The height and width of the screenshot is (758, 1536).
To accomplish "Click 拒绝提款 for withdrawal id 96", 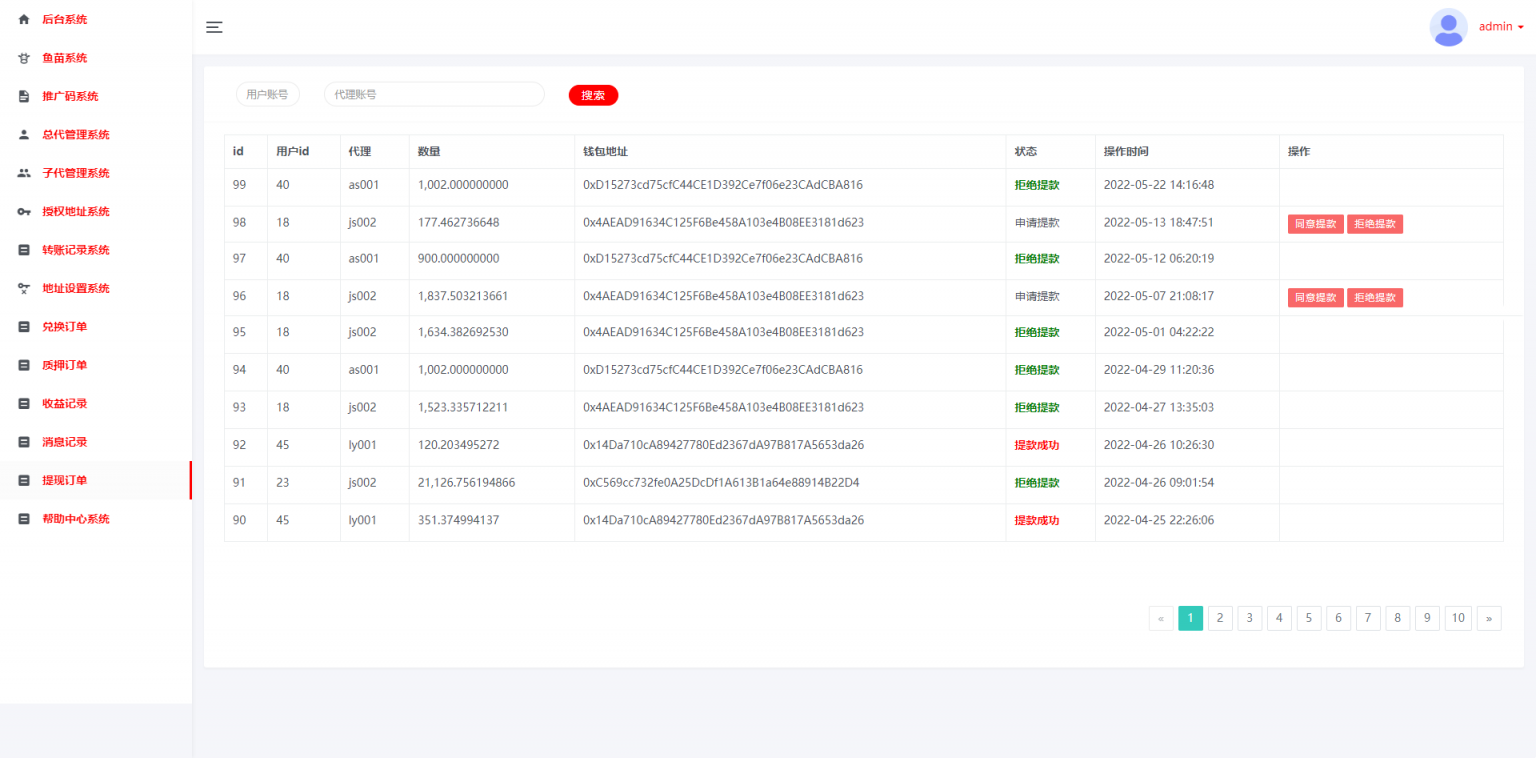I will tap(1374, 298).
